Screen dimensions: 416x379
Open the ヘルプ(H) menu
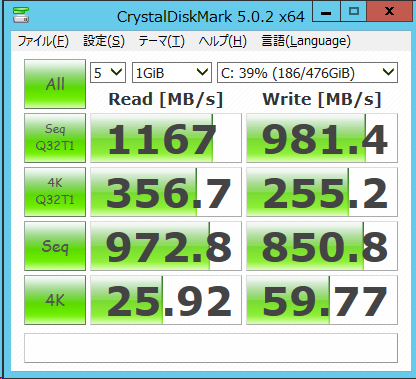tap(222, 41)
